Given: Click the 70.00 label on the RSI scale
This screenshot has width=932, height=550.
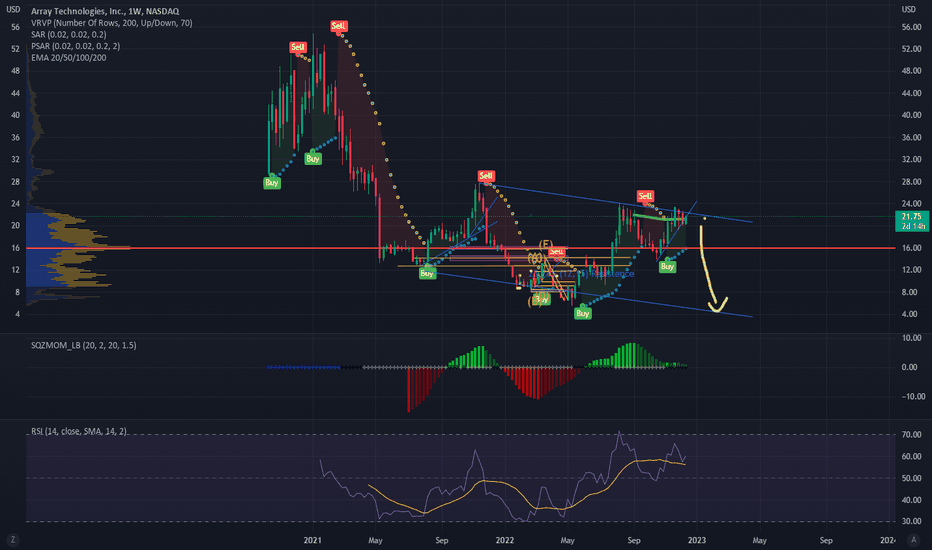Looking at the screenshot, I should [911, 435].
